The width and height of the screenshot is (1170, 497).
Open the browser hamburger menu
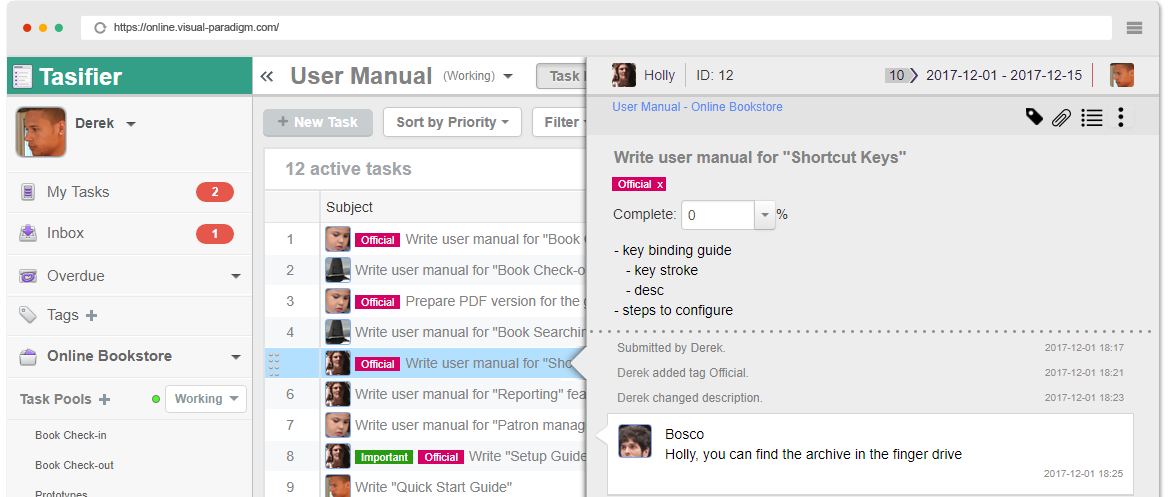1134,28
